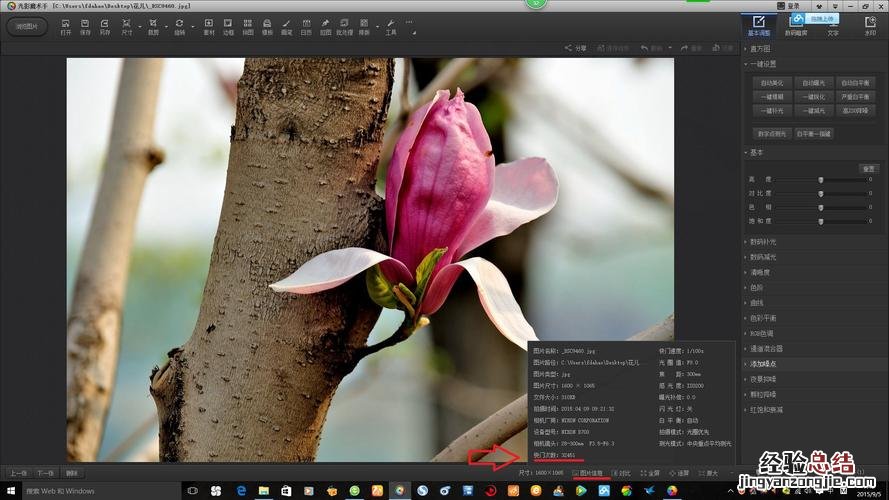
Task: Click the 旋转 (Rotate) toolbar icon
Action: [179, 26]
